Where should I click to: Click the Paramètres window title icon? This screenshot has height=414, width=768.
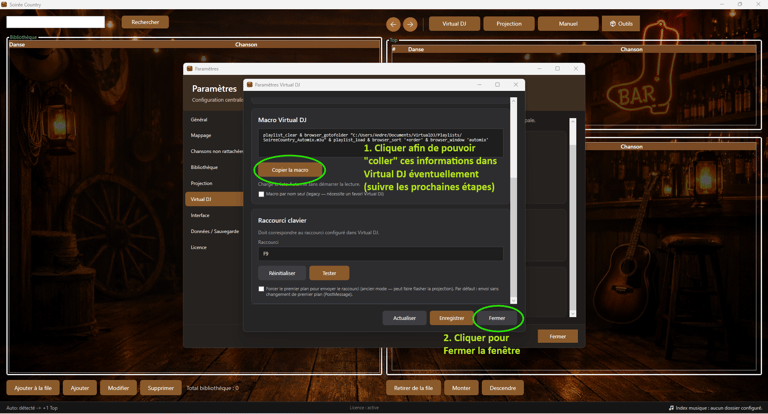190,69
